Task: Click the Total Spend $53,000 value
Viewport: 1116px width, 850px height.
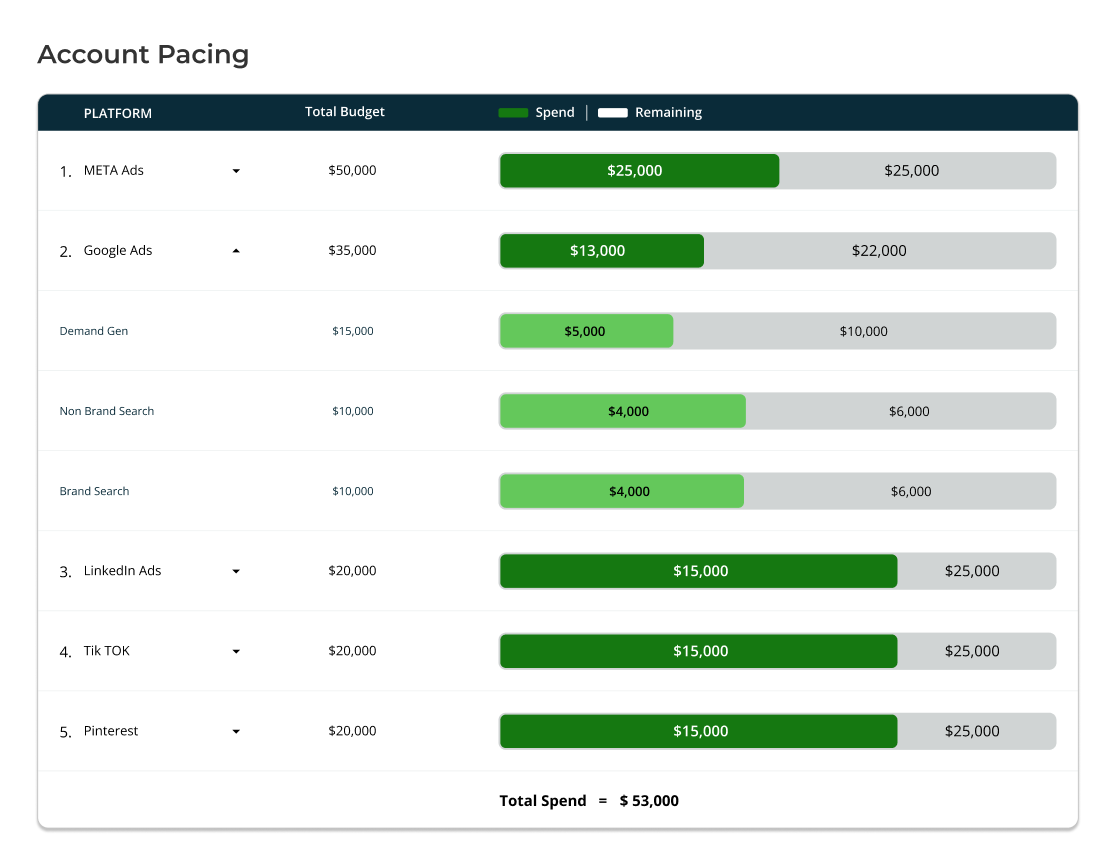Action: tap(649, 801)
